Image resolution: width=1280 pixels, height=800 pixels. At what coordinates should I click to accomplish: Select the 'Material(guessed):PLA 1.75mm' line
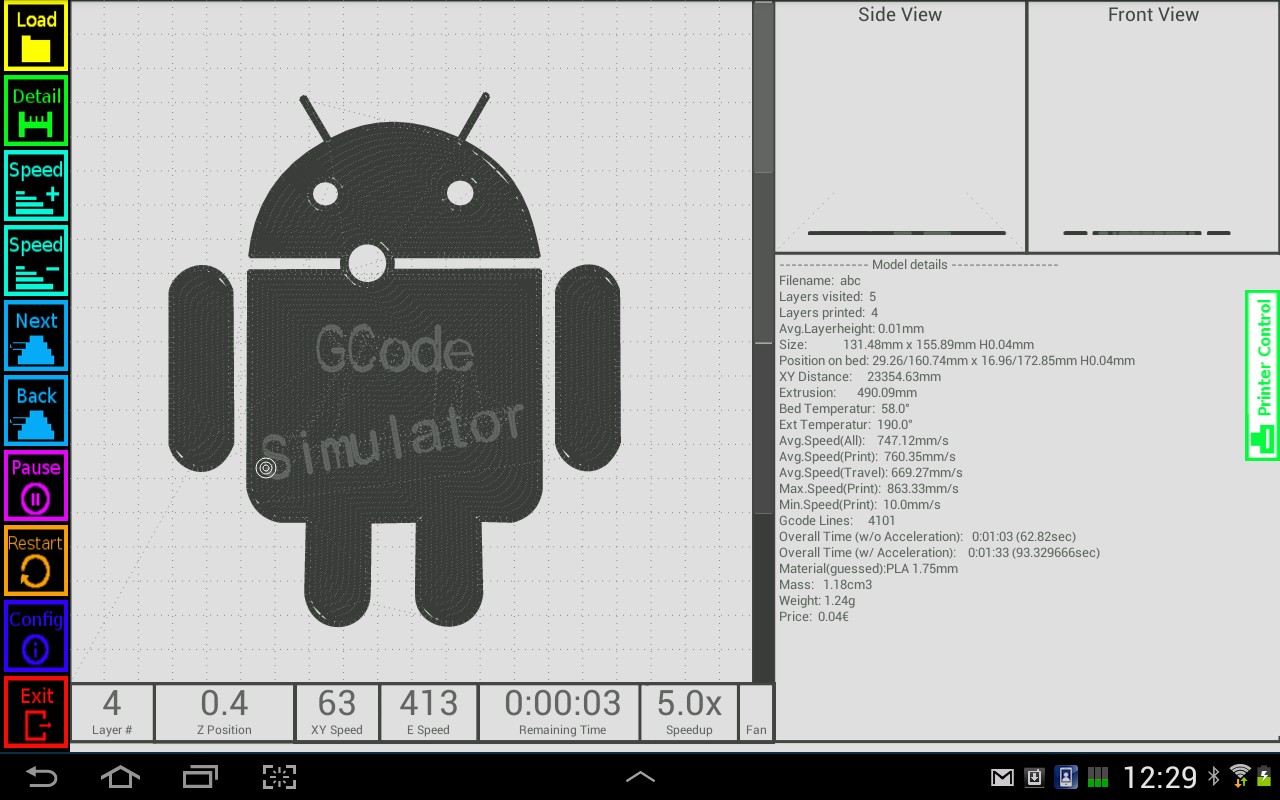click(868, 569)
